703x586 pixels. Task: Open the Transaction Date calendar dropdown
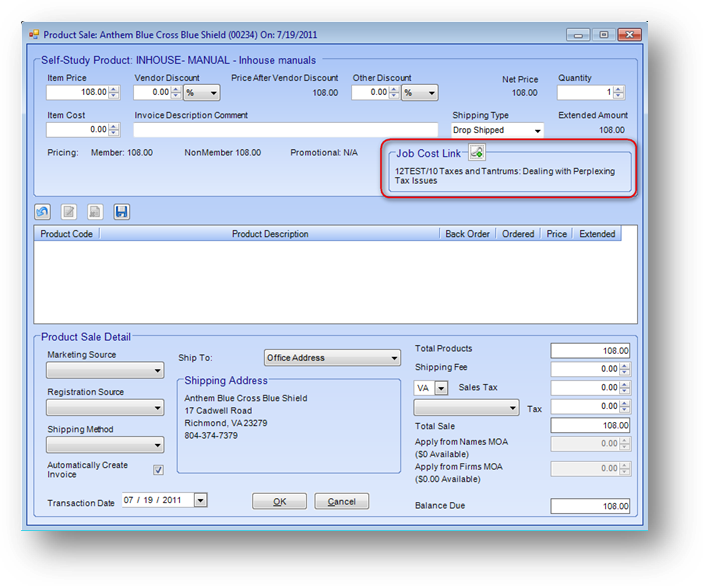(200, 500)
